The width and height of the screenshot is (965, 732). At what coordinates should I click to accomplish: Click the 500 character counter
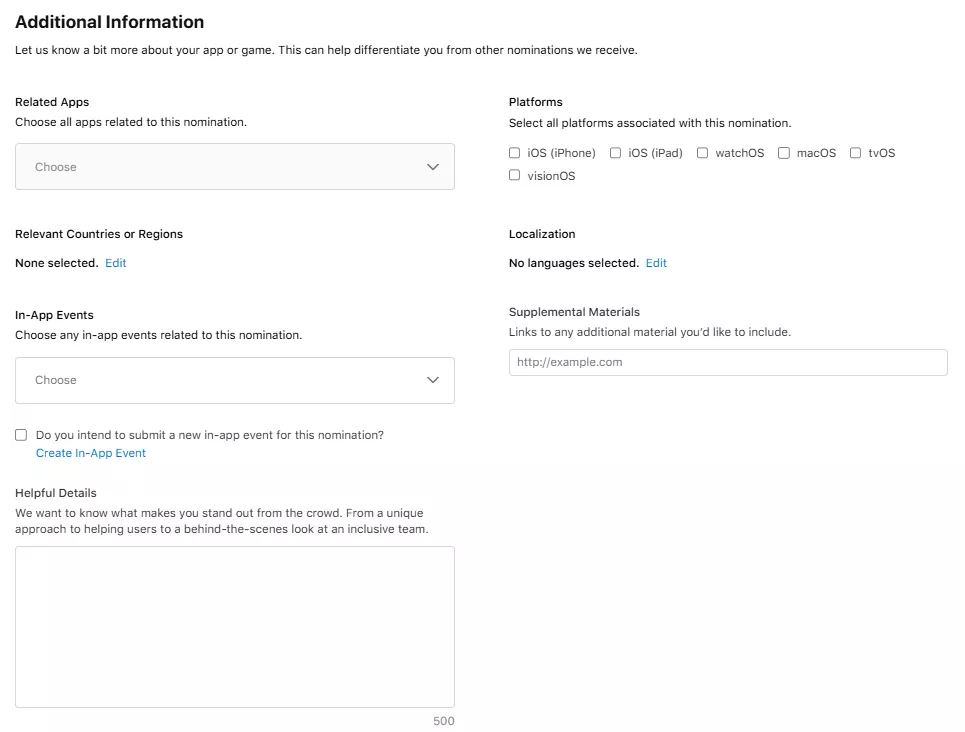444,721
